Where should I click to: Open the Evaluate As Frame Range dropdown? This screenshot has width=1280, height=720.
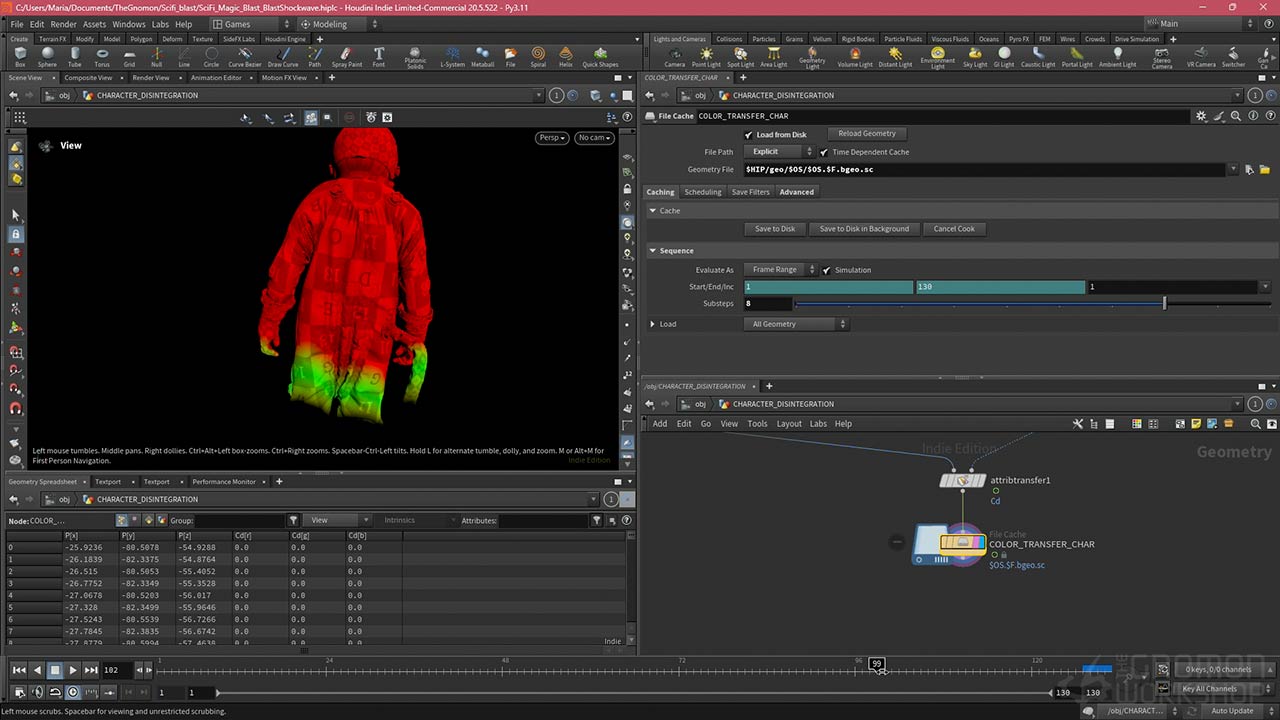pos(780,270)
